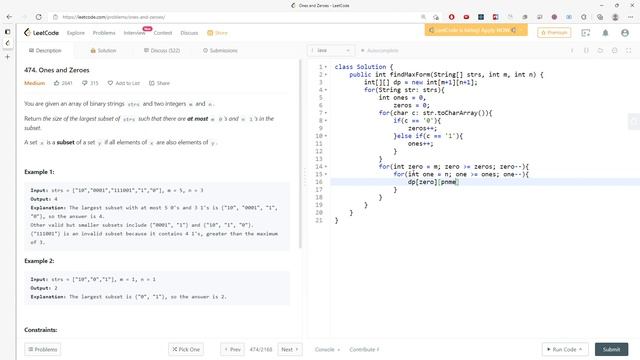The image size is (640, 360).
Task: Open the Run Code dropdown
Action: pos(565,349)
